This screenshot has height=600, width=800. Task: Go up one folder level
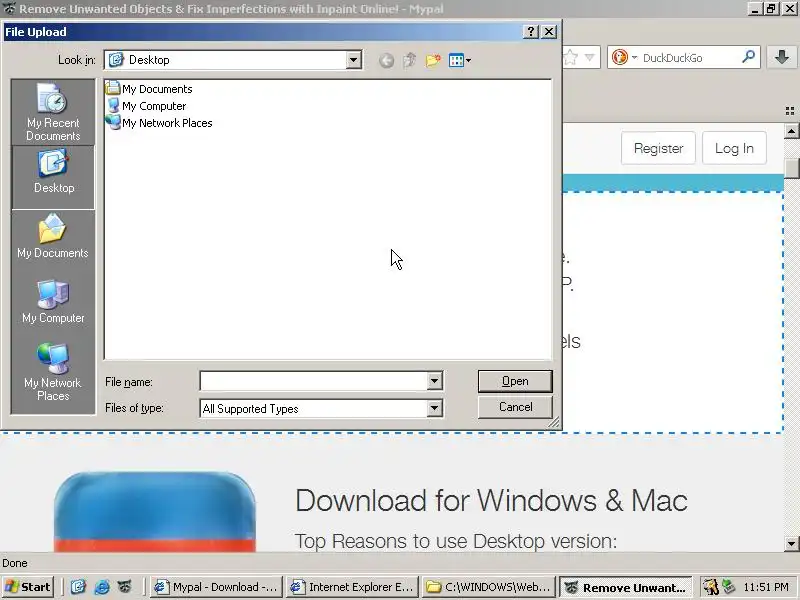click(x=409, y=60)
